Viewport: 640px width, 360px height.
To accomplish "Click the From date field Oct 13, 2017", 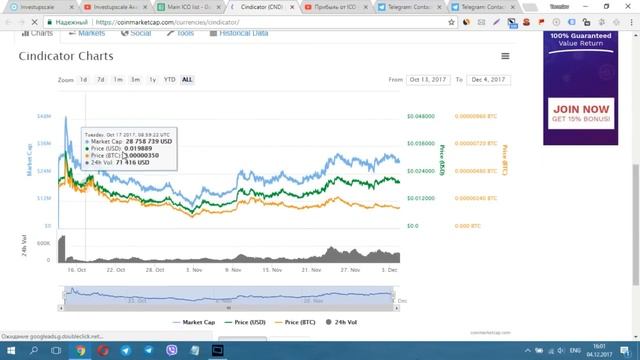I will [x=428, y=80].
